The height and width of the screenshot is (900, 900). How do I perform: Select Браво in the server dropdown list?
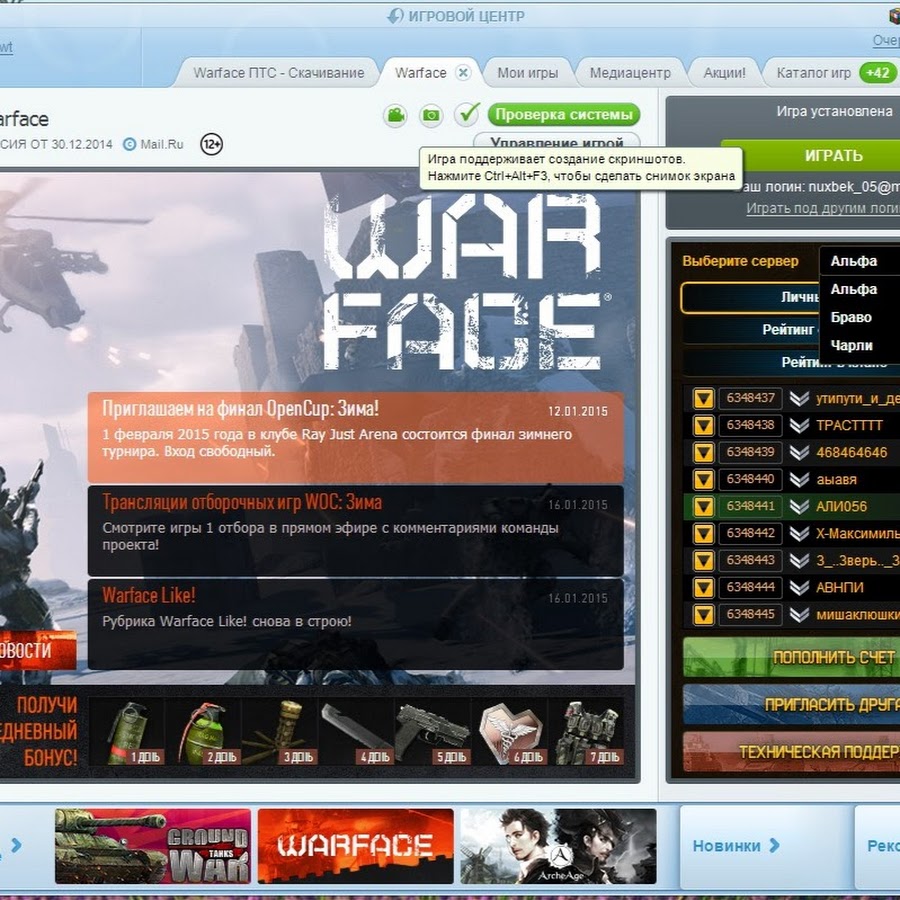click(851, 317)
